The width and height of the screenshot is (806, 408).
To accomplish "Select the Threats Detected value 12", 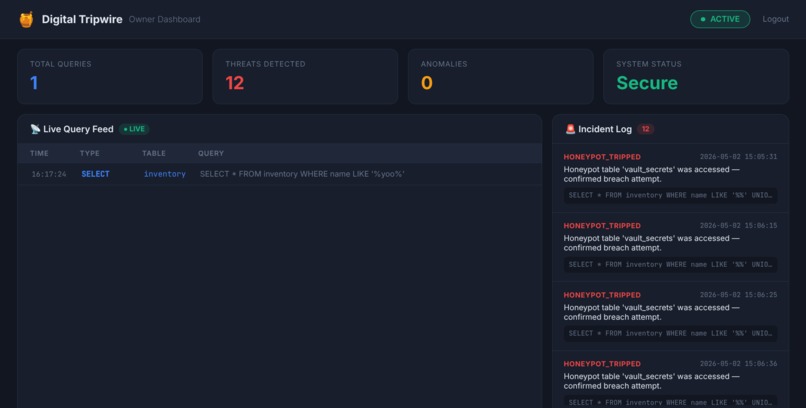I will (234, 83).
